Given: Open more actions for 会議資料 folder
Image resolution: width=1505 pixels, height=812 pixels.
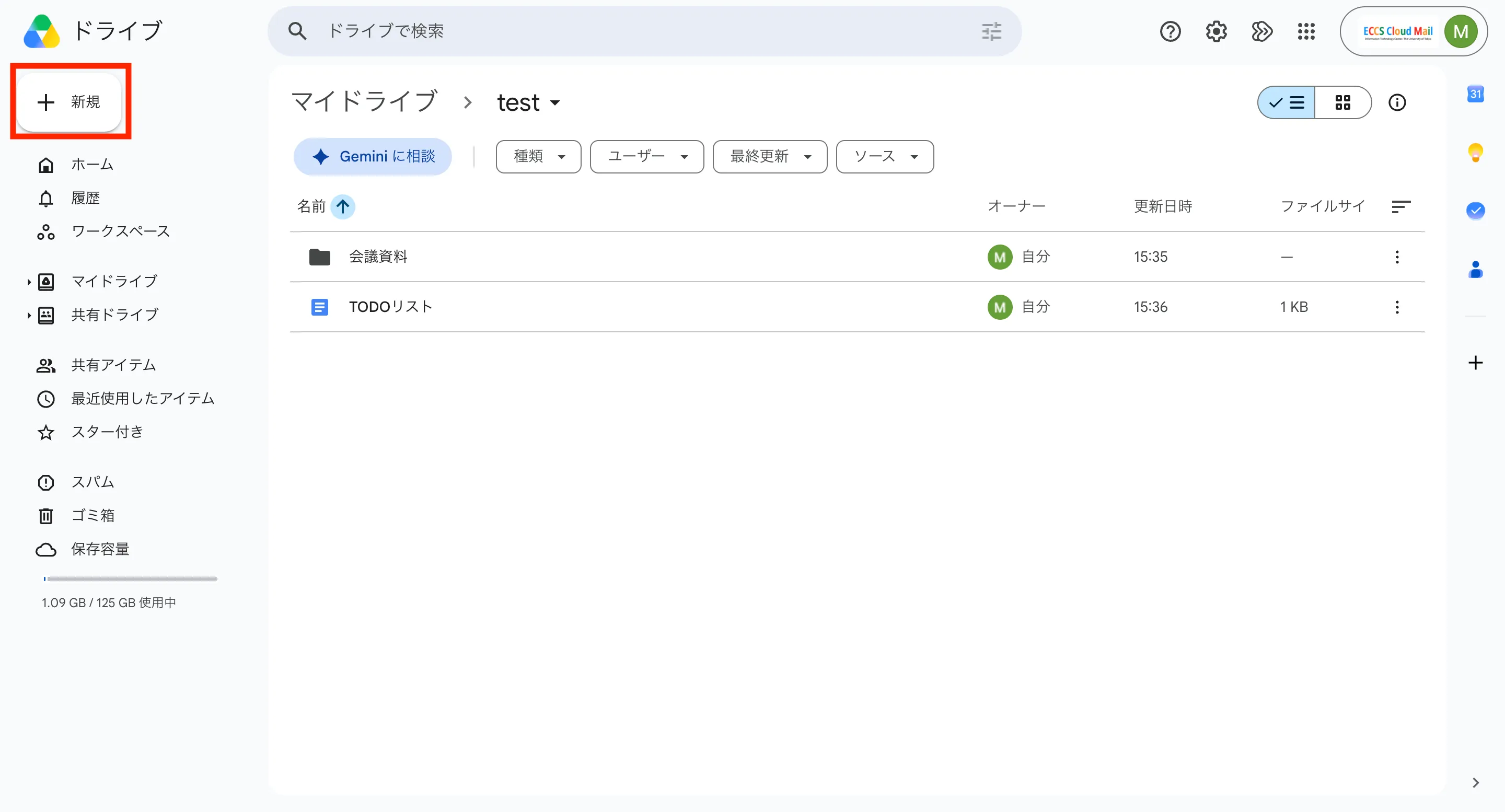Looking at the screenshot, I should (1397, 257).
